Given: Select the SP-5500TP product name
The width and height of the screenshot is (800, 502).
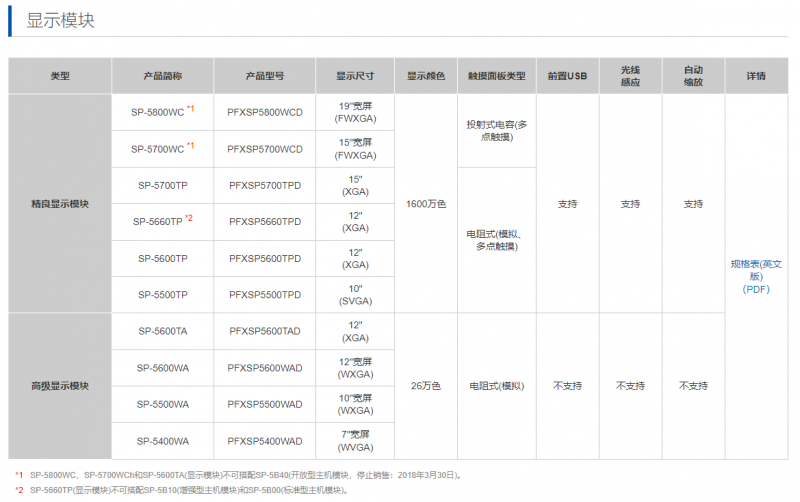Looking at the screenshot, I should [x=163, y=295].
